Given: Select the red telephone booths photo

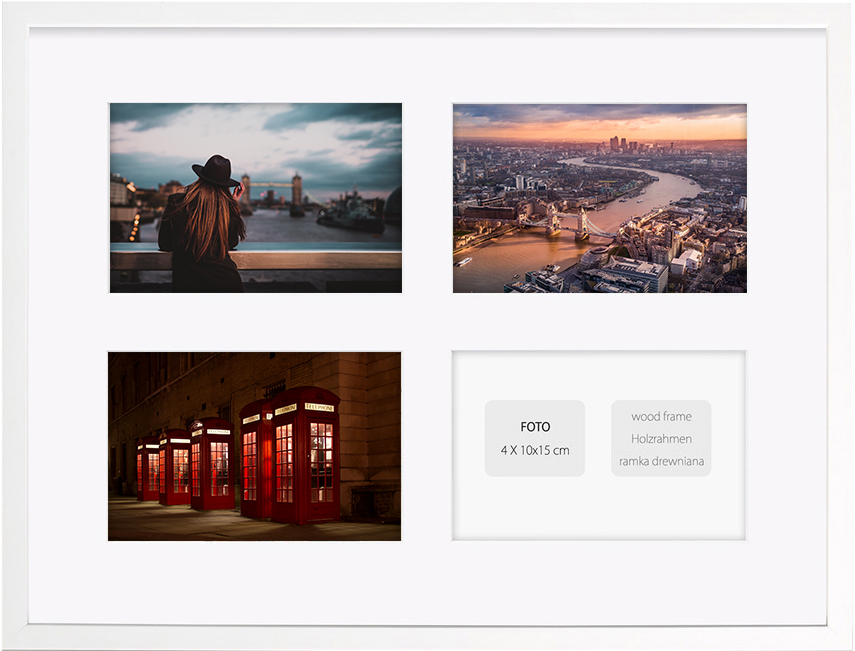Looking at the screenshot, I should 255,447.
